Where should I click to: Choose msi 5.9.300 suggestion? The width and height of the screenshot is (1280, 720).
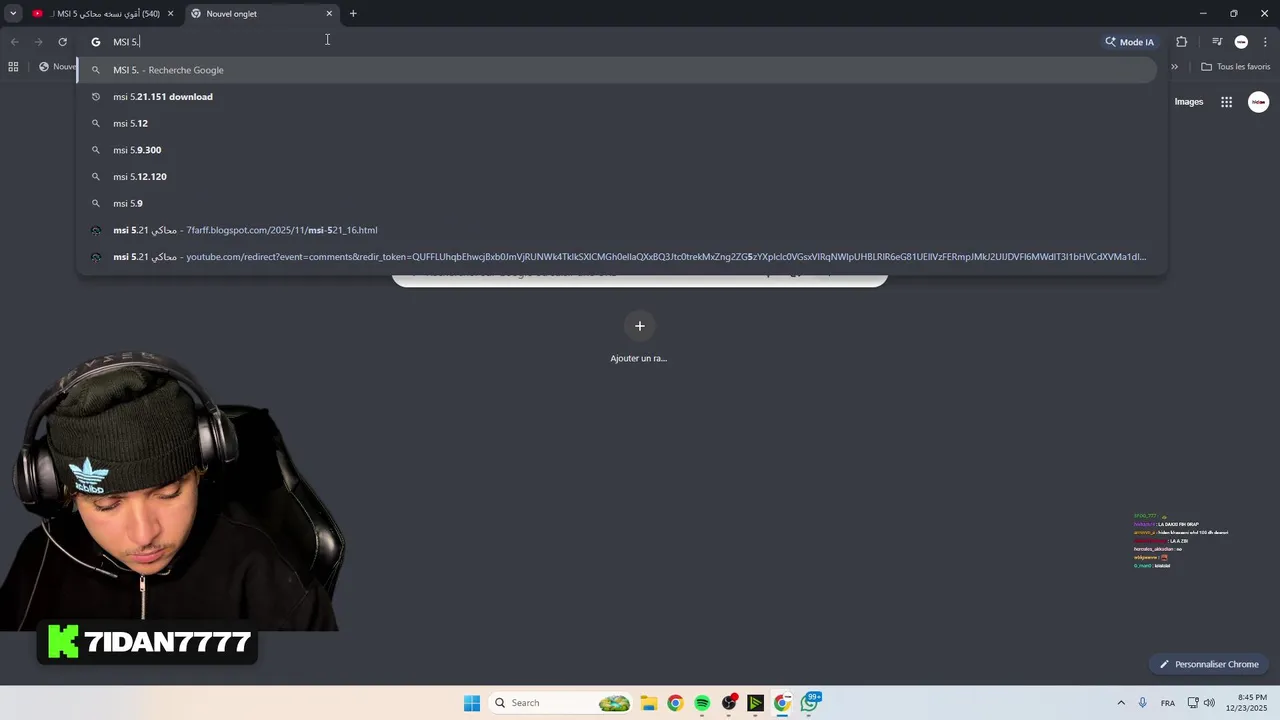(x=616, y=150)
